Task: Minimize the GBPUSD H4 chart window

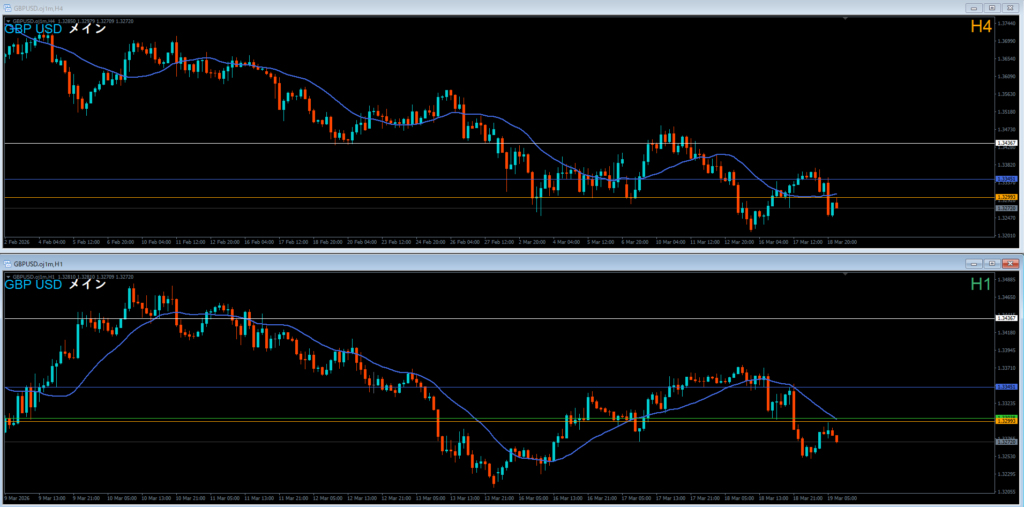Action: coord(972,7)
